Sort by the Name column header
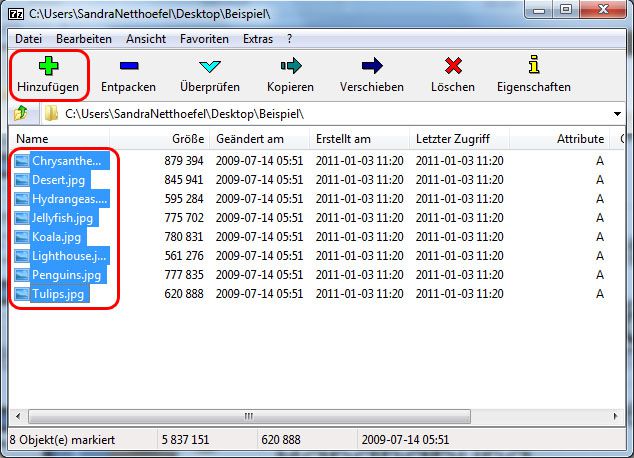This screenshot has height=458, width=634. (x=59, y=139)
